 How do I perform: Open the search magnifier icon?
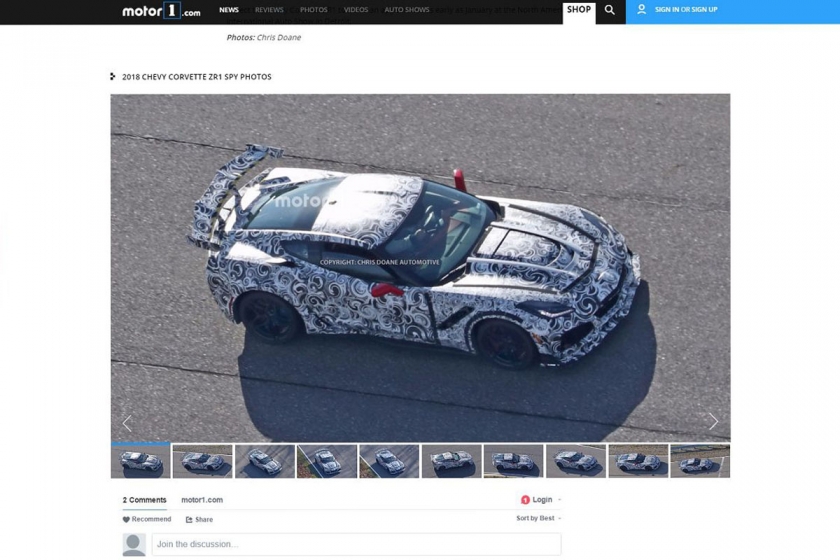[x=610, y=11]
